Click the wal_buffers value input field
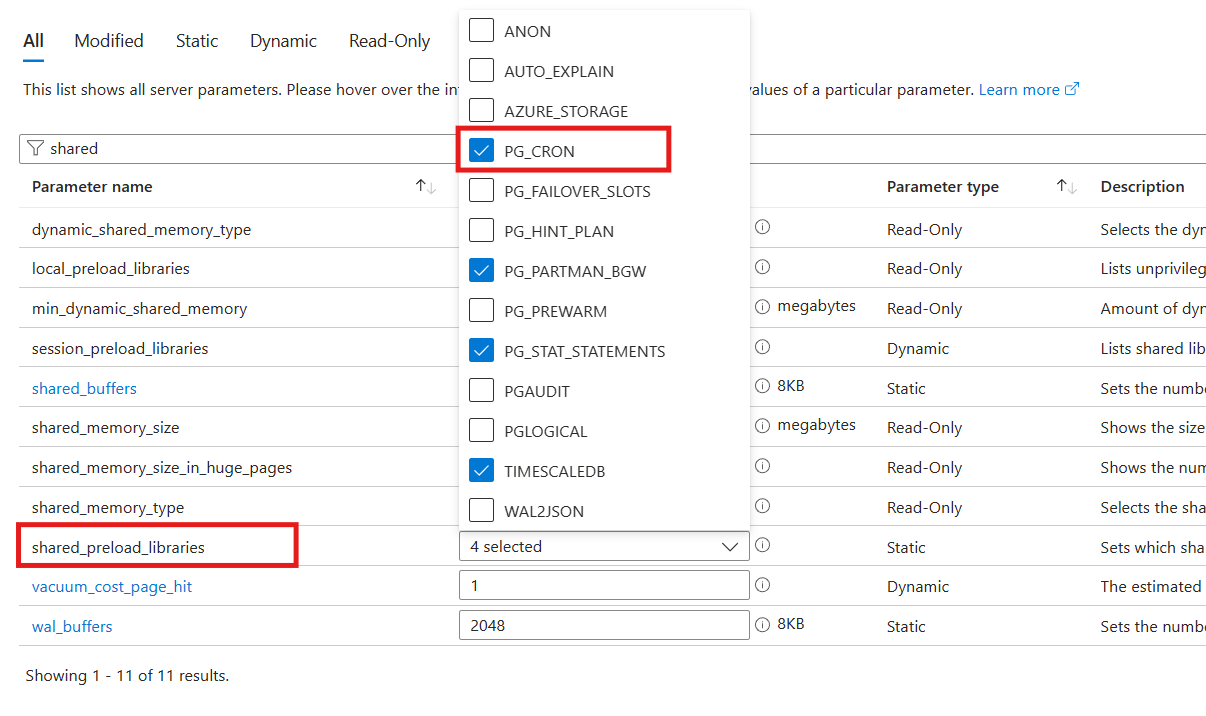Viewport: 1206px width, 716px height. [604, 623]
